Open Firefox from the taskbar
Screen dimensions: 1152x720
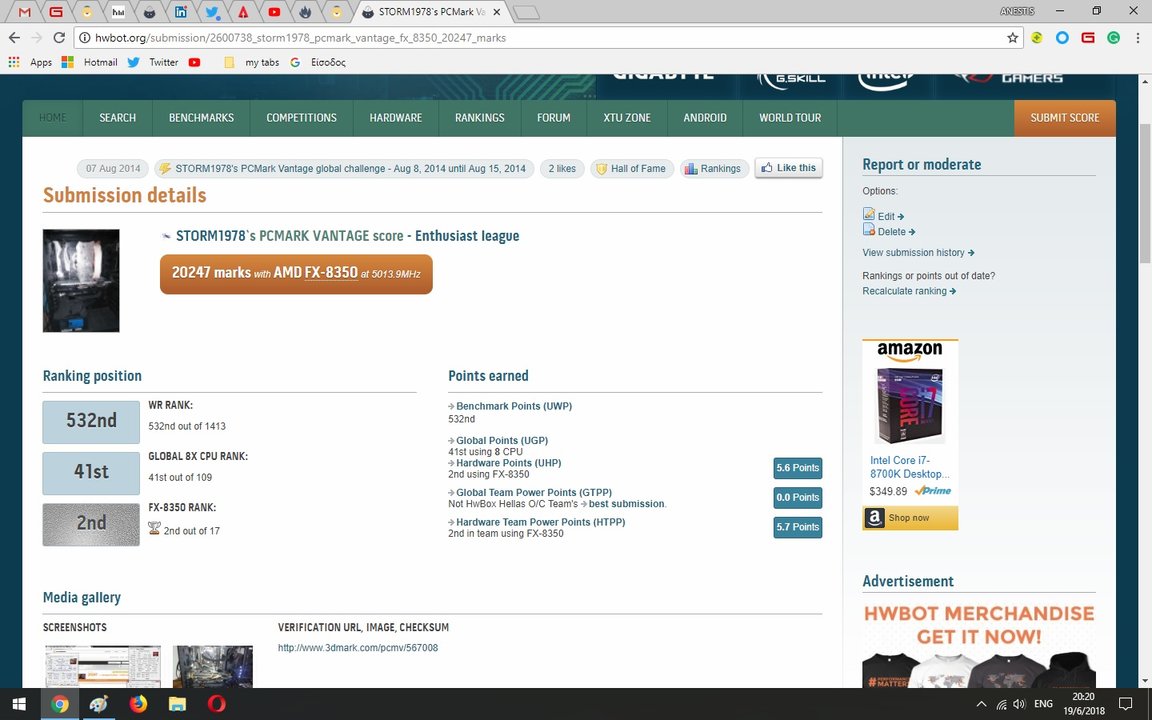tap(138, 704)
